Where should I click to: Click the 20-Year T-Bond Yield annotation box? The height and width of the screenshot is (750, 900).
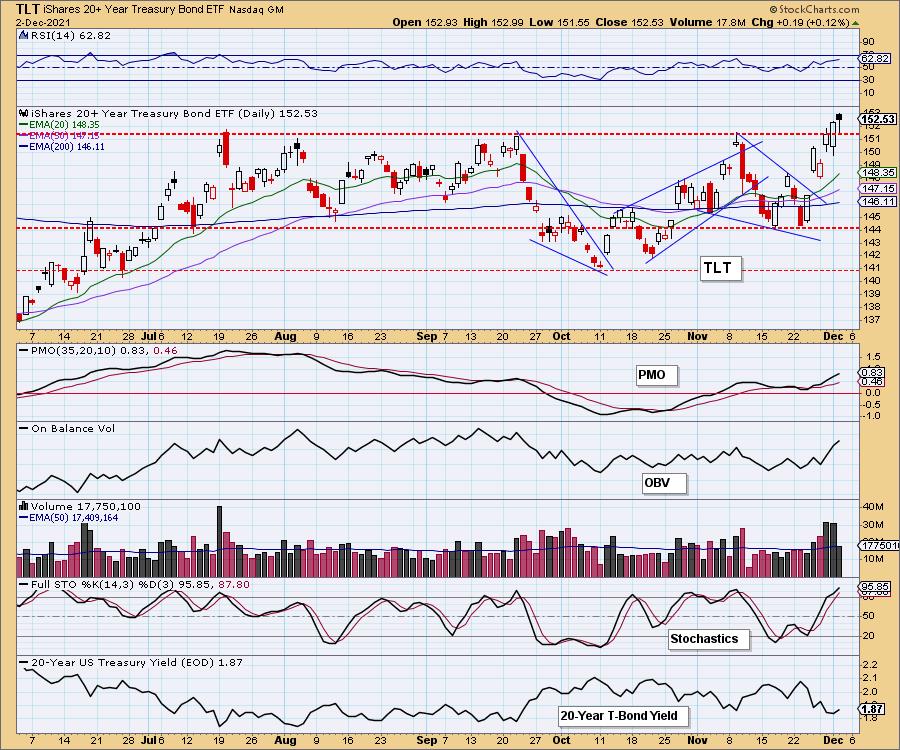[x=624, y=716]
